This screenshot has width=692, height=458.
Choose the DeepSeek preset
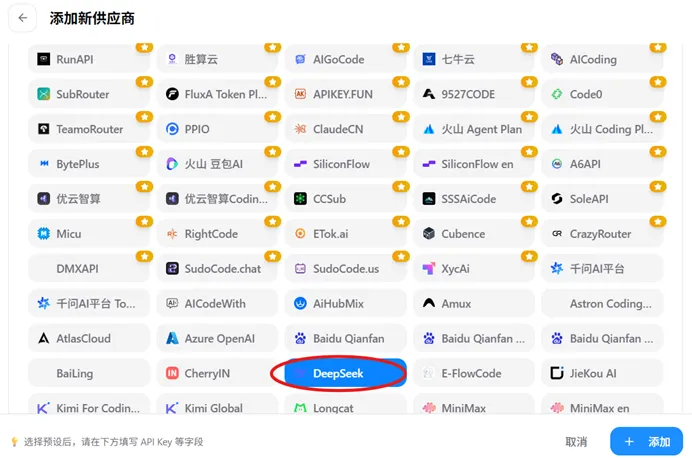coord(345,373)
